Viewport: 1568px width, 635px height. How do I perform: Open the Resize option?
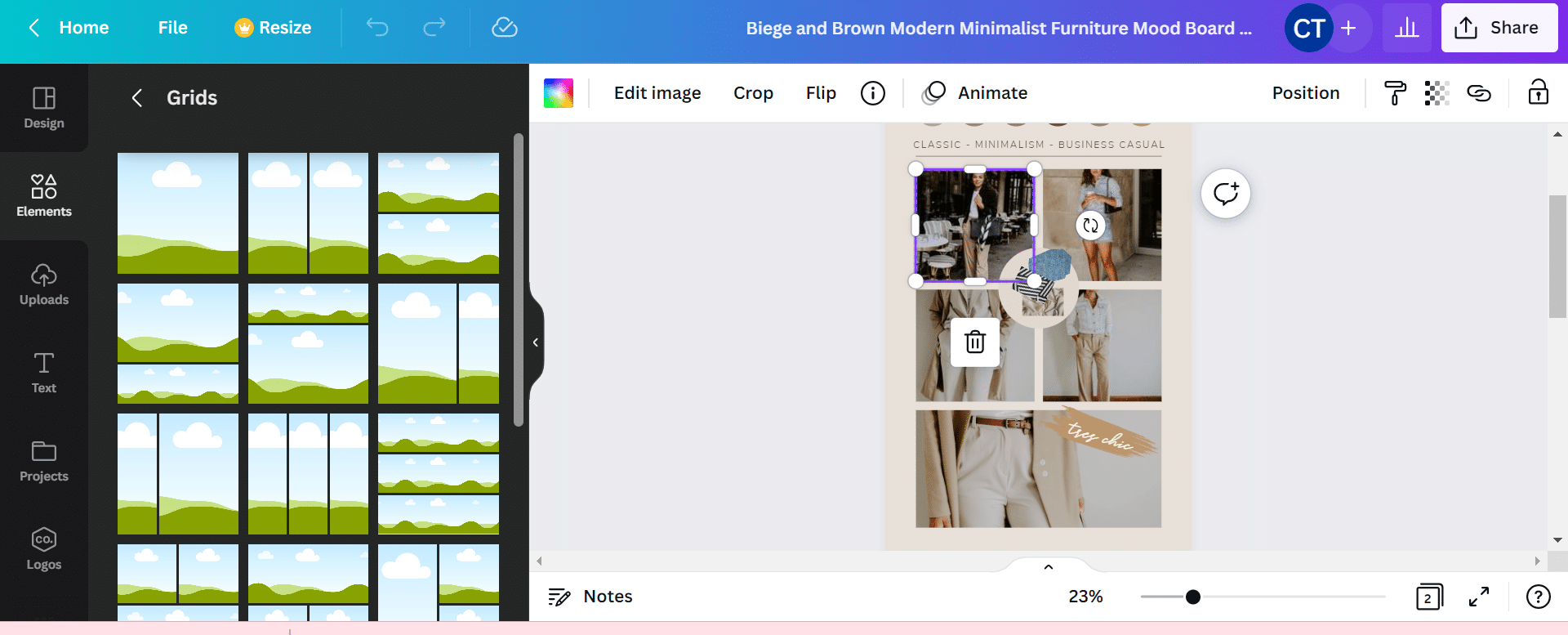pos(273,28)
